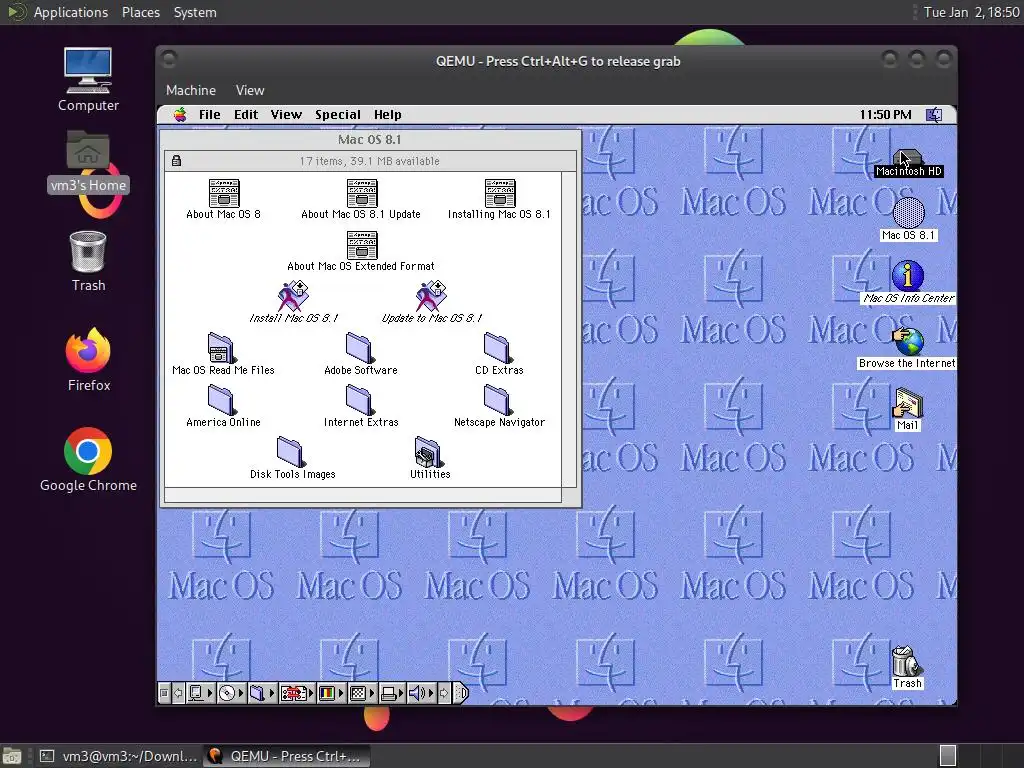Click the host date and time display

(x=971, y=12)
